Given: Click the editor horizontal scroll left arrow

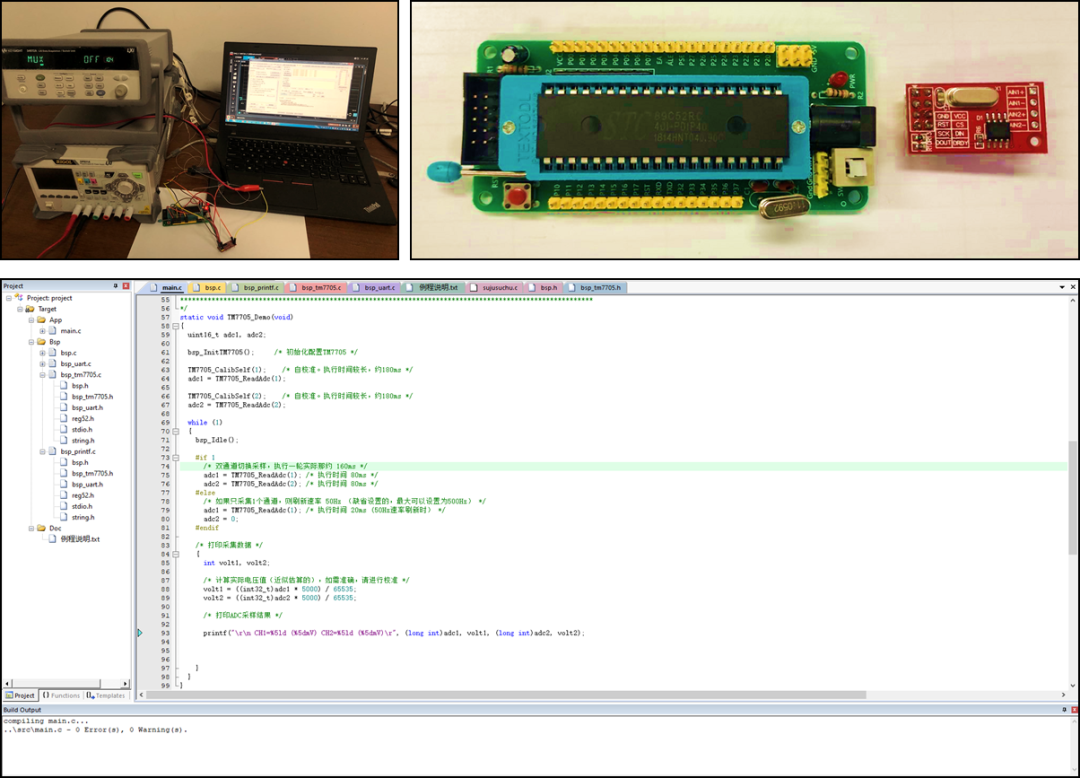Looking at the screenshot, I should [141, 695].
